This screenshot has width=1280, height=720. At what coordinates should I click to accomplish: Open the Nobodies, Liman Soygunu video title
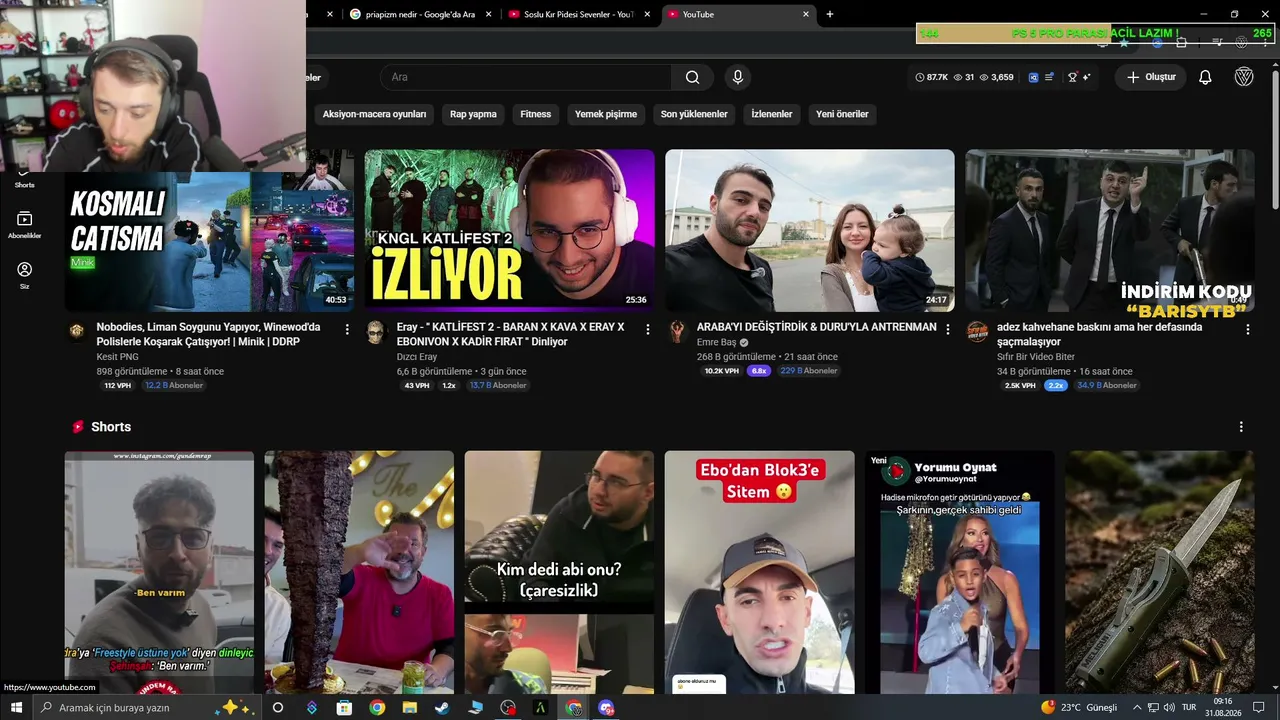(x=208, y=334)
